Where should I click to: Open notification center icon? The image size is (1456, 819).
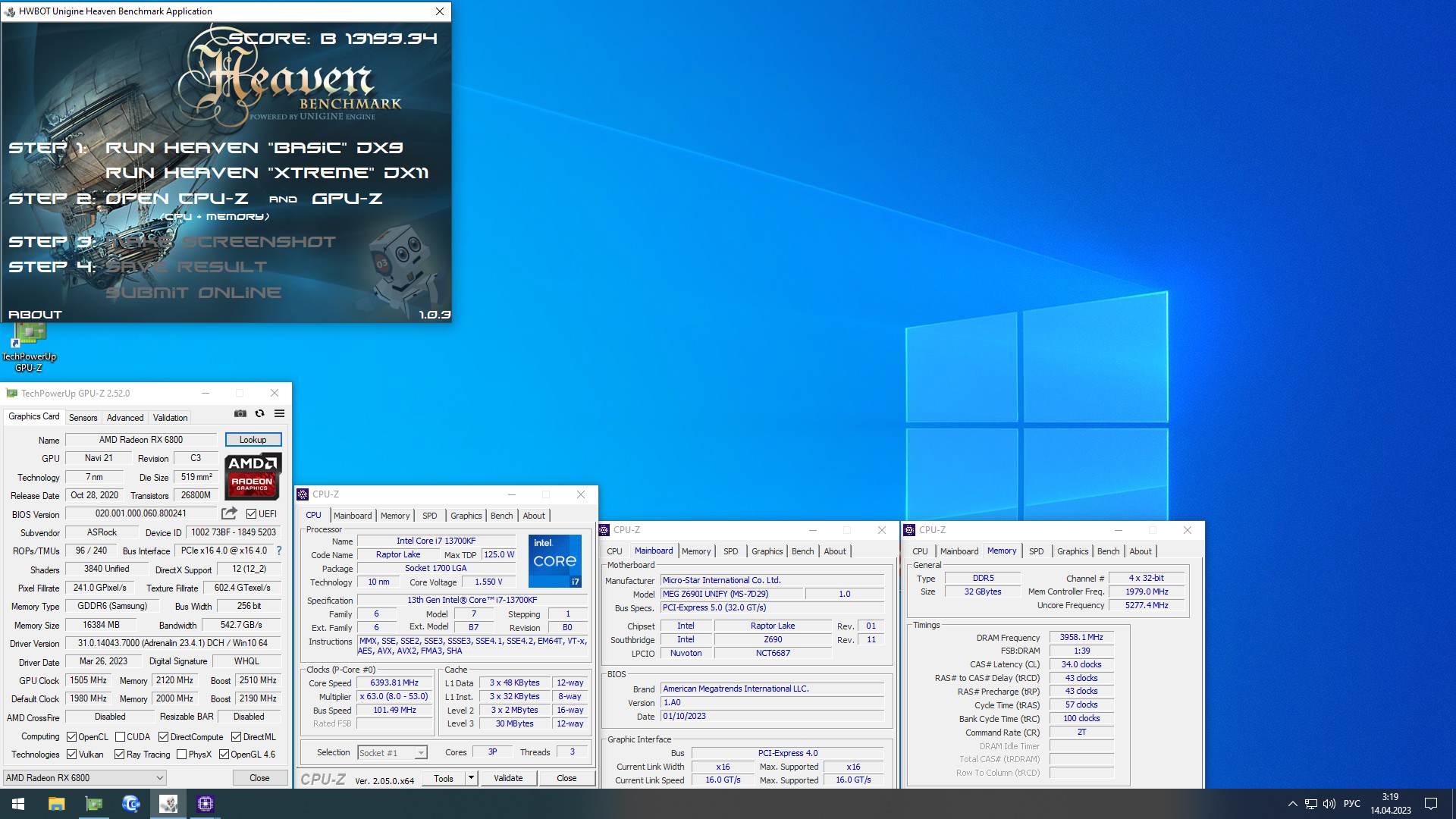[x=1431, y=804]
